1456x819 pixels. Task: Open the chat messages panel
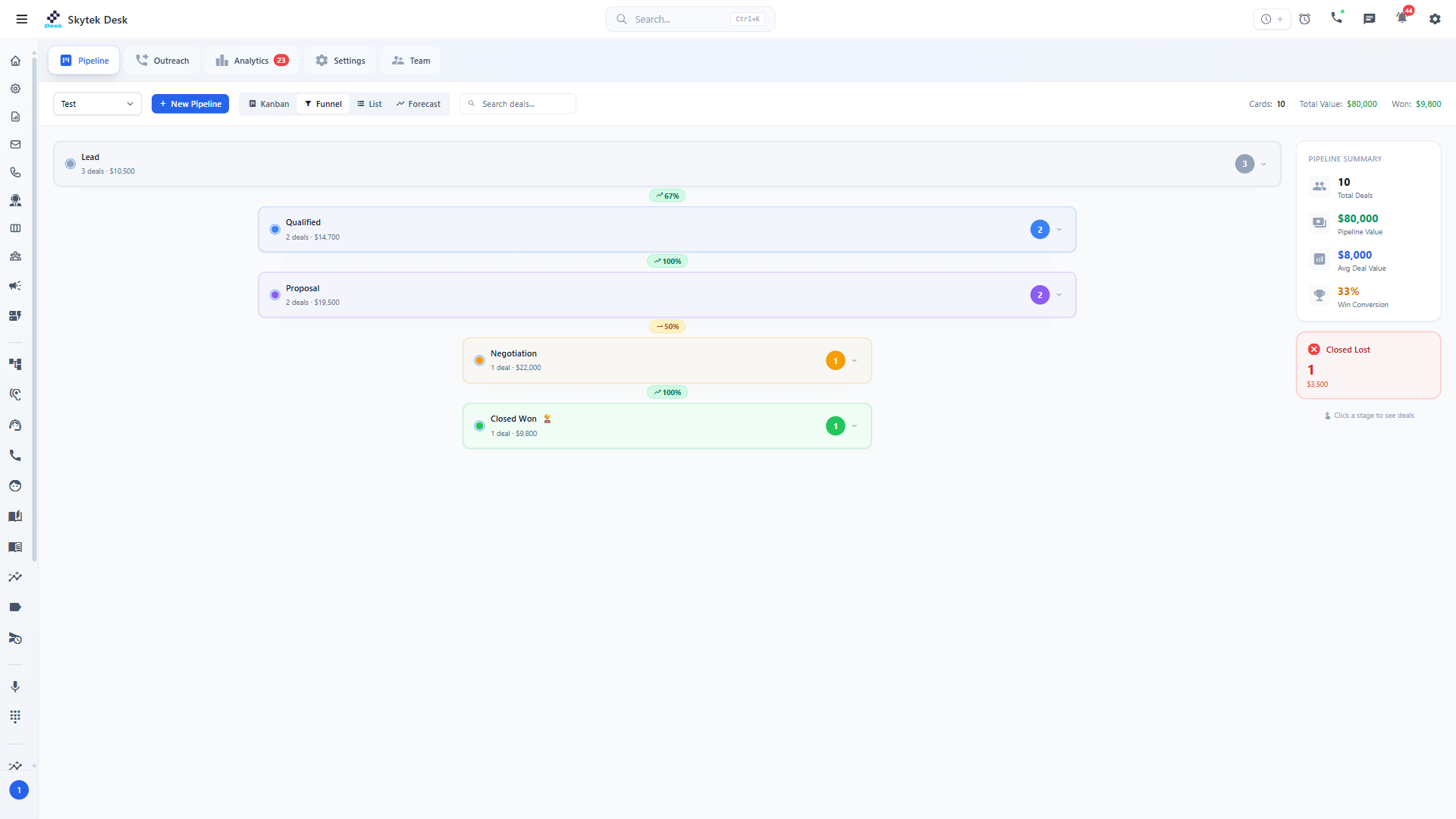(1370, 18)
